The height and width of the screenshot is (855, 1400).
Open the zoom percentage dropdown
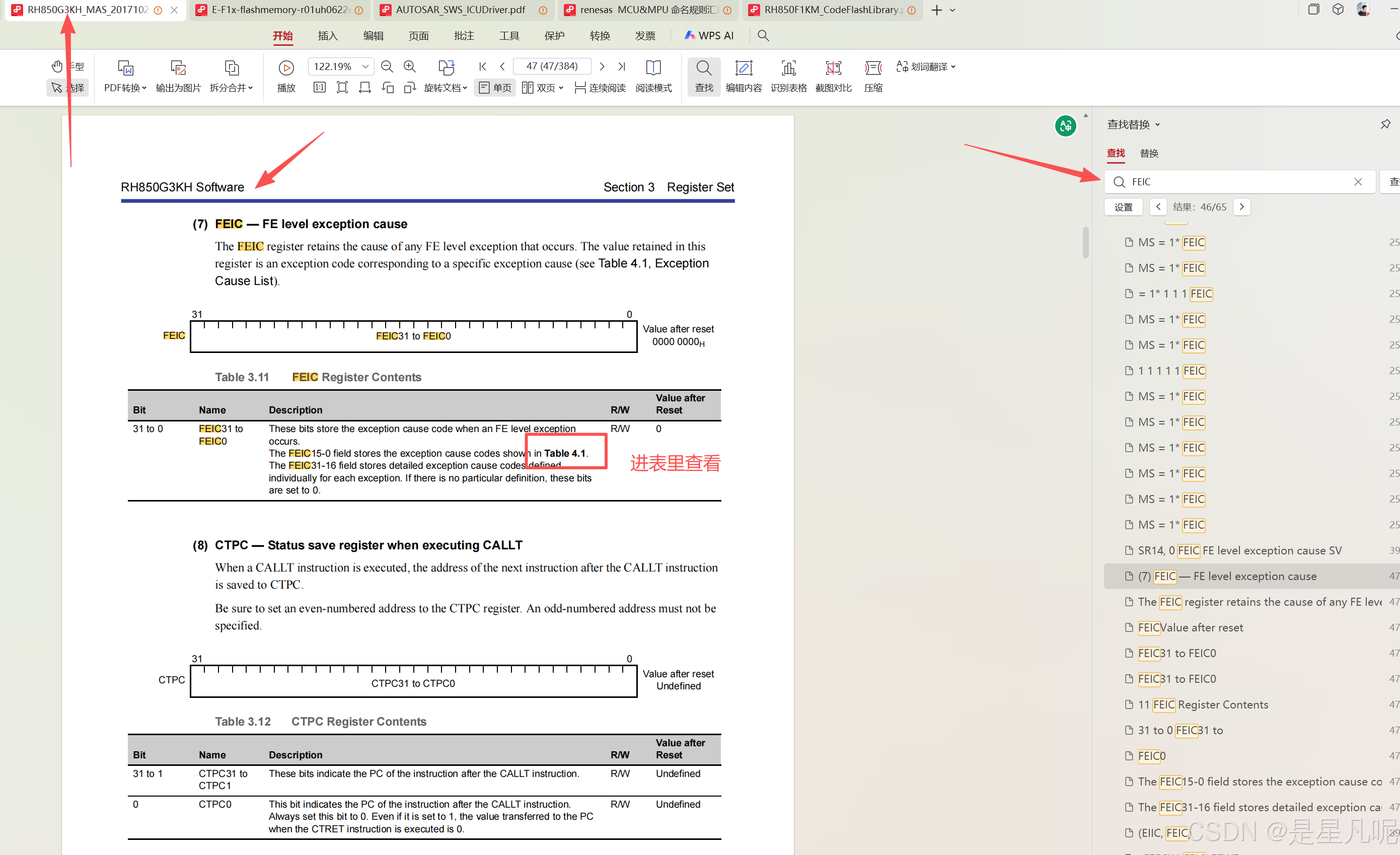point(365,66)
